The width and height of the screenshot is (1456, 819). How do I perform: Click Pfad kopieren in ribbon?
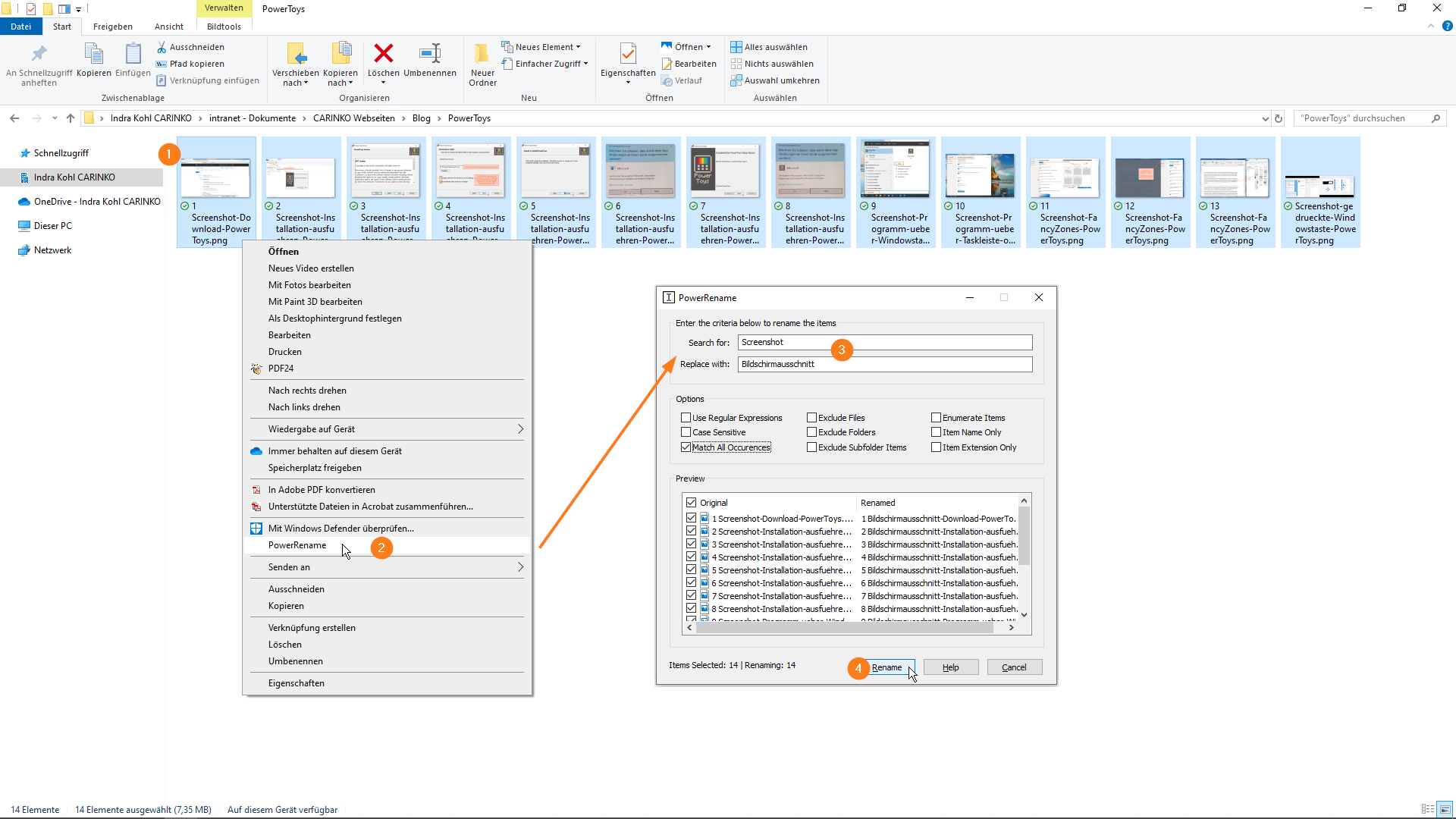(190, 64)
